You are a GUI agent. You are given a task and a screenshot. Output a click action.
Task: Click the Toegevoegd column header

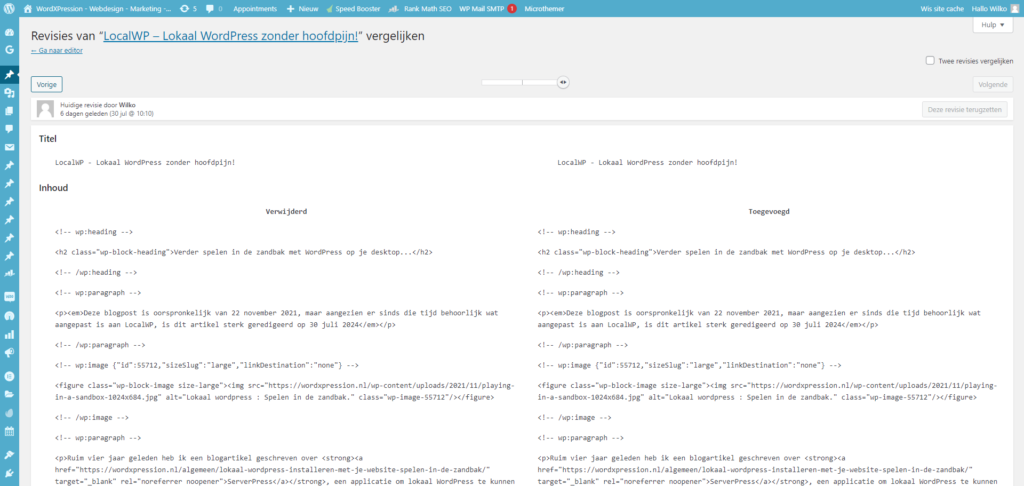pyautogui.click(x=769, y=212)
